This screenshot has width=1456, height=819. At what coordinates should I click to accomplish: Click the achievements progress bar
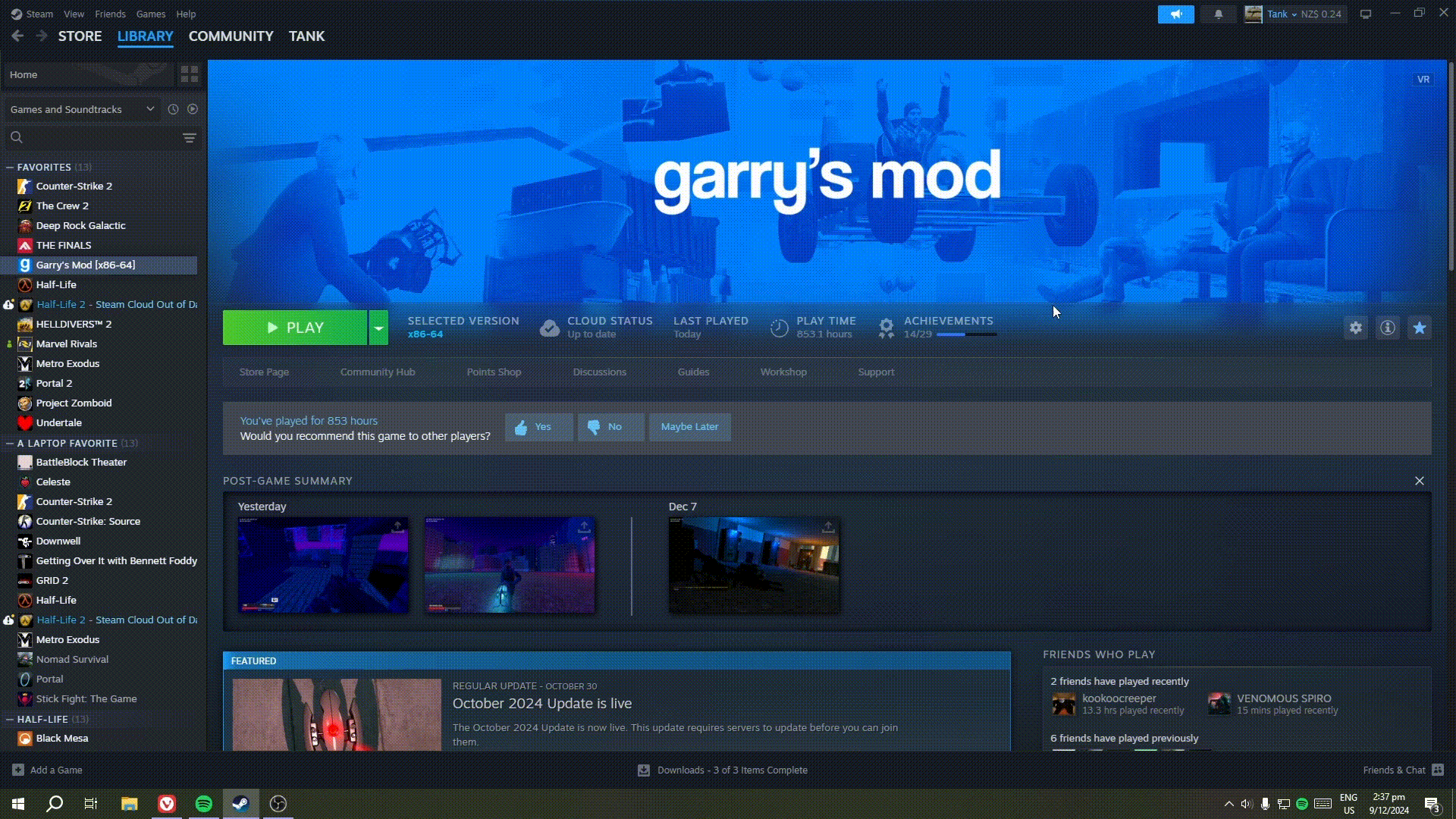tap(967, 334)
